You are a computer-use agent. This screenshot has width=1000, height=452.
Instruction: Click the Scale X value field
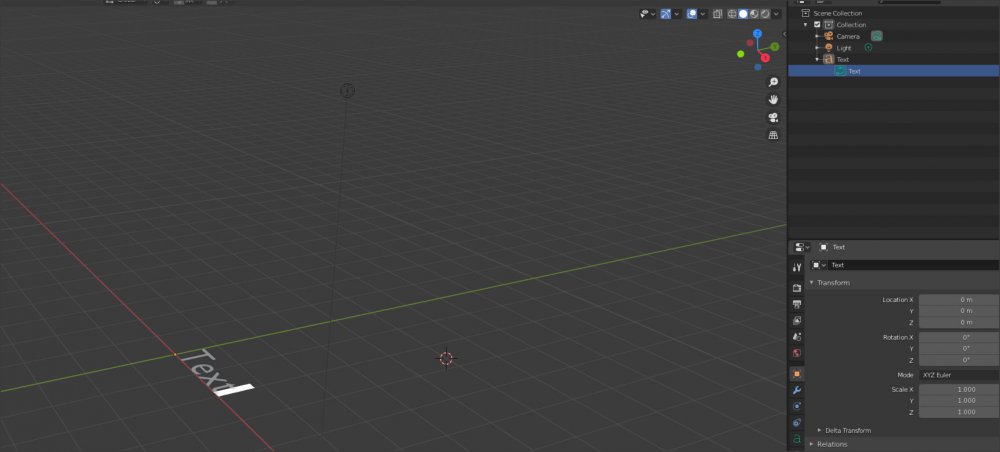(958, 389)
